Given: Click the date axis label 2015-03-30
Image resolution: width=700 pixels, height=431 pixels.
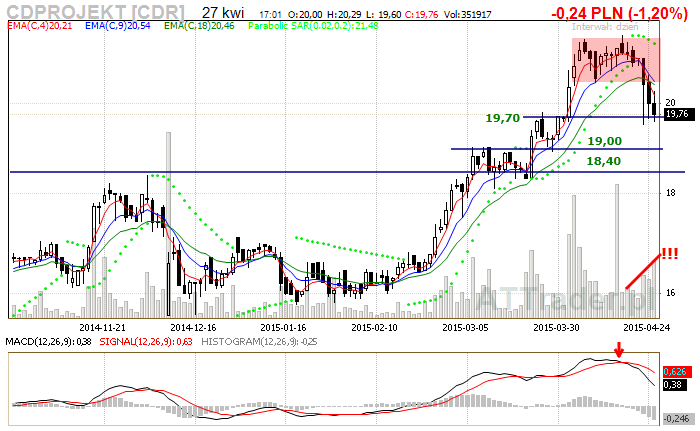Looking at the screenshot, I should click(556, 327).
